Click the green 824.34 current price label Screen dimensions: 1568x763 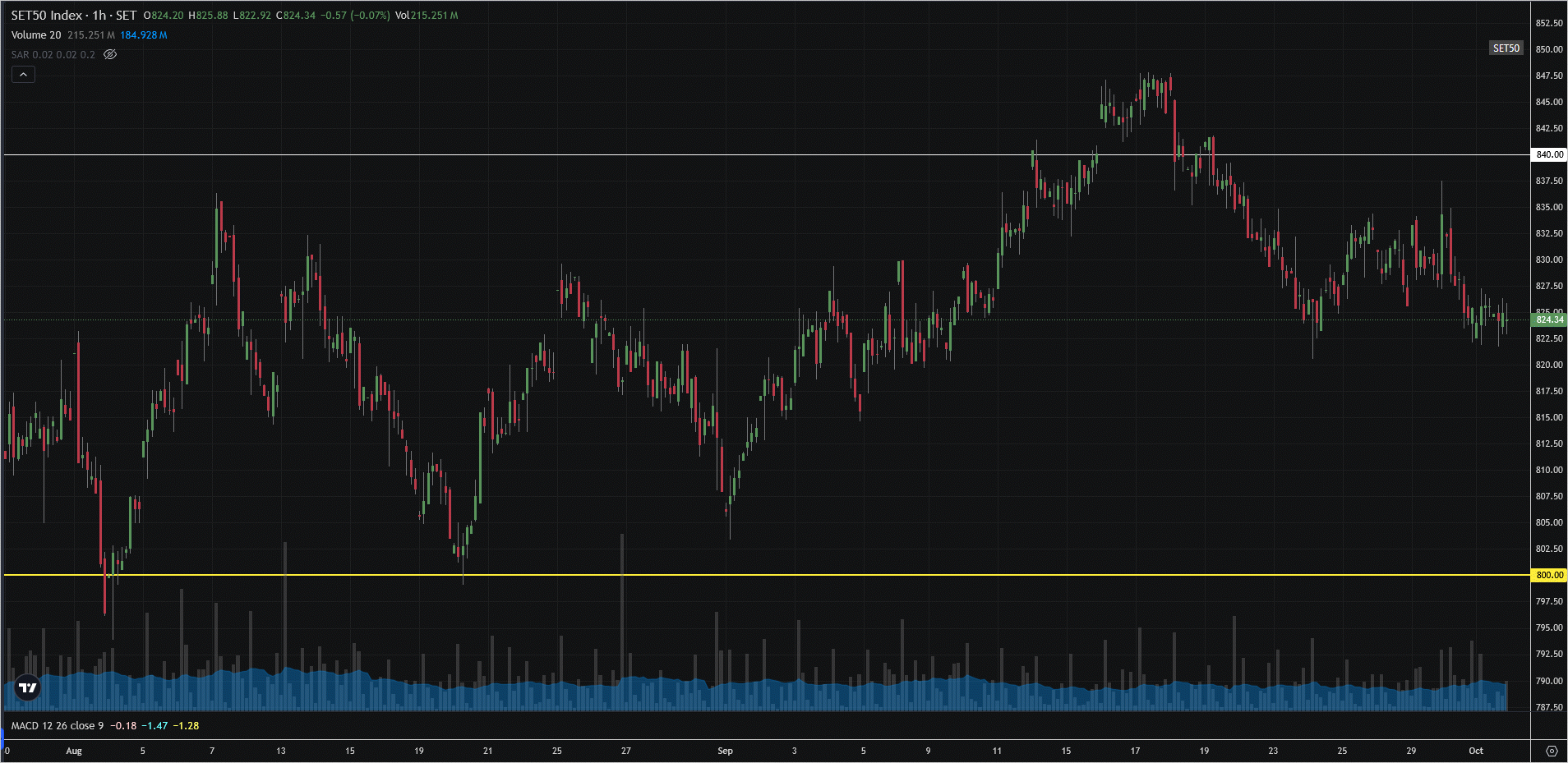(1549, 319)
